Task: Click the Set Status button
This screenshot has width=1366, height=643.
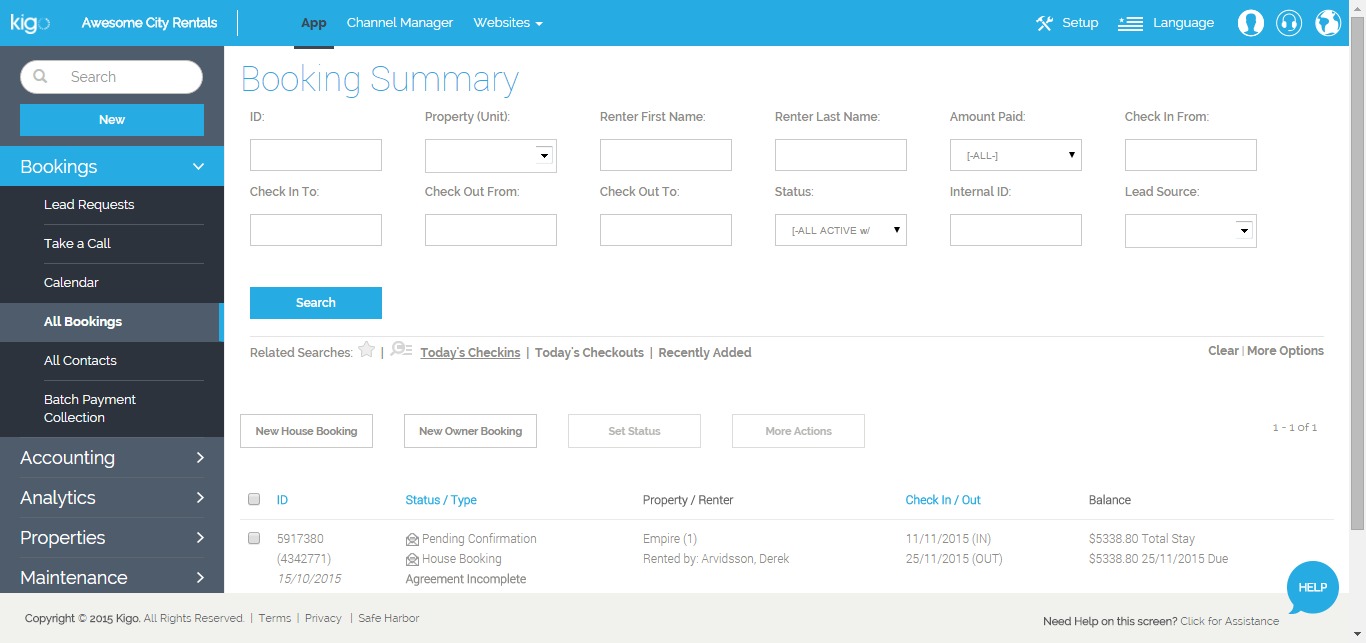Action: 634,431
